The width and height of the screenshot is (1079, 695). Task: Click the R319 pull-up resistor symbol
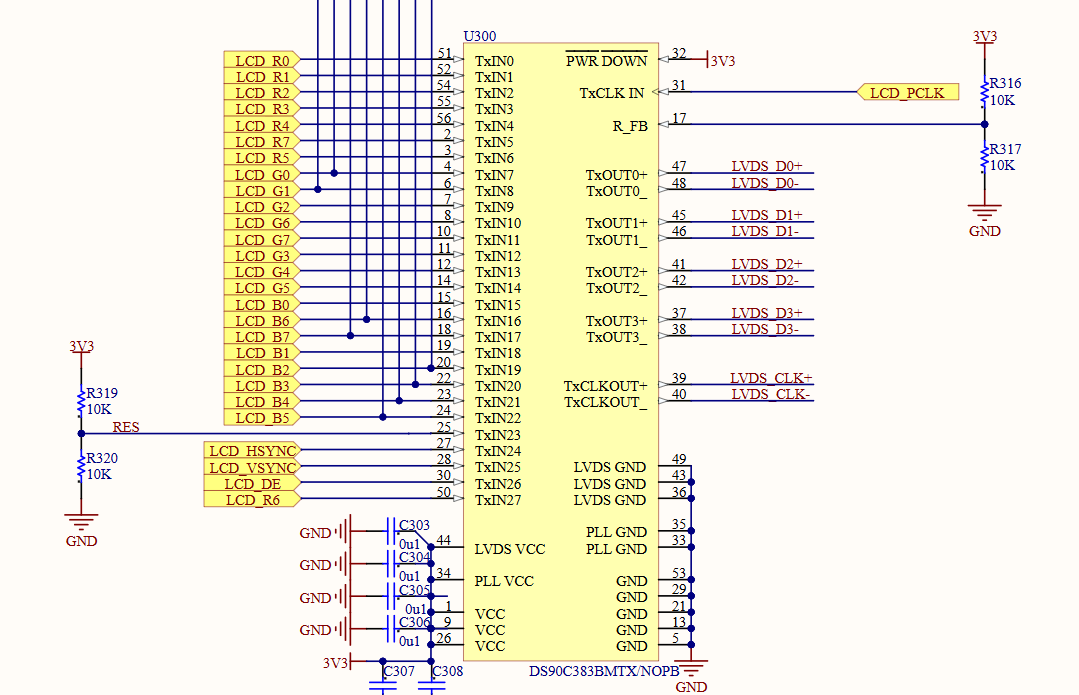tap(81, 401)
